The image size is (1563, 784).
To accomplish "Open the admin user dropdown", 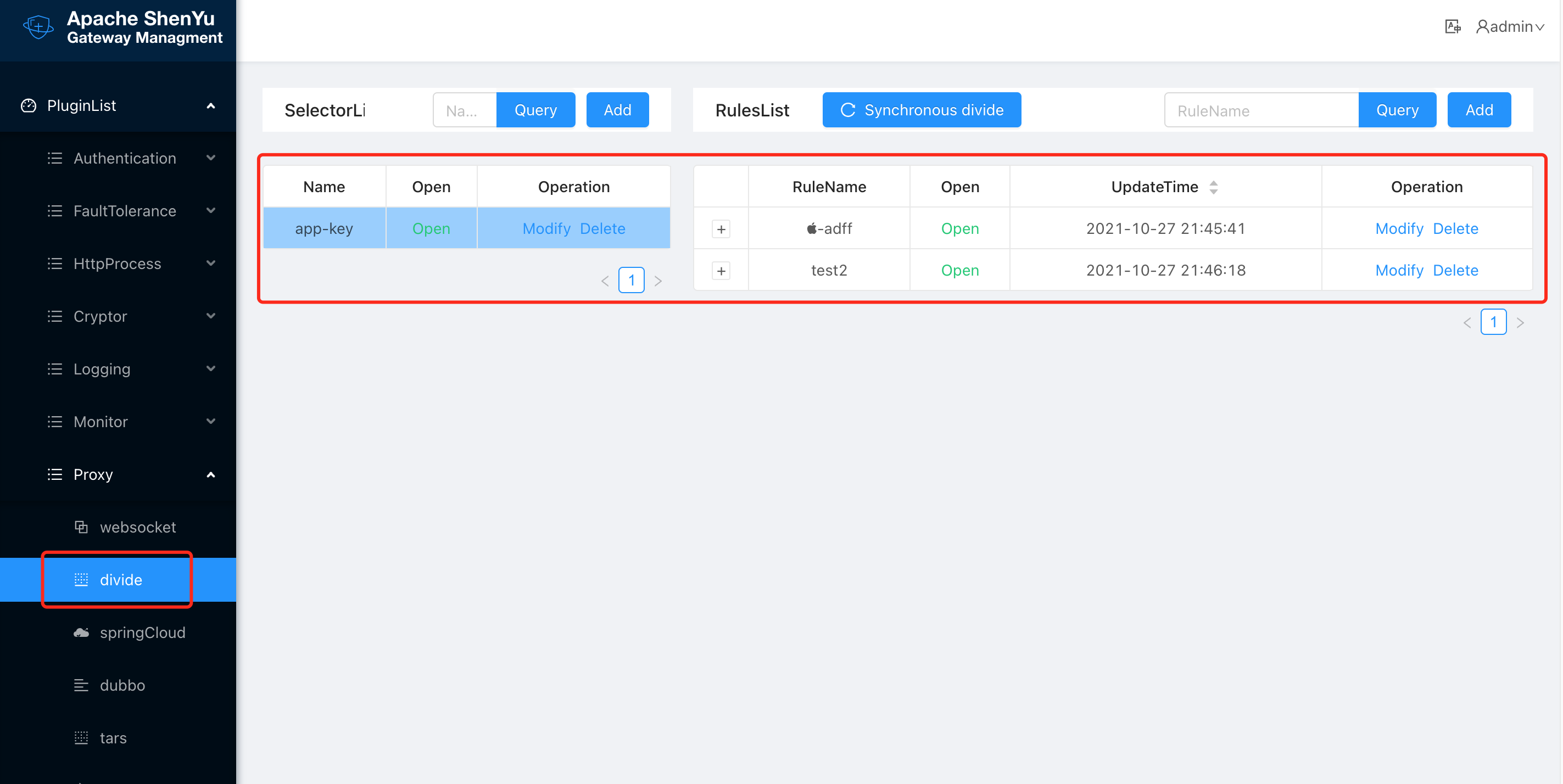I will (1510, 27).
